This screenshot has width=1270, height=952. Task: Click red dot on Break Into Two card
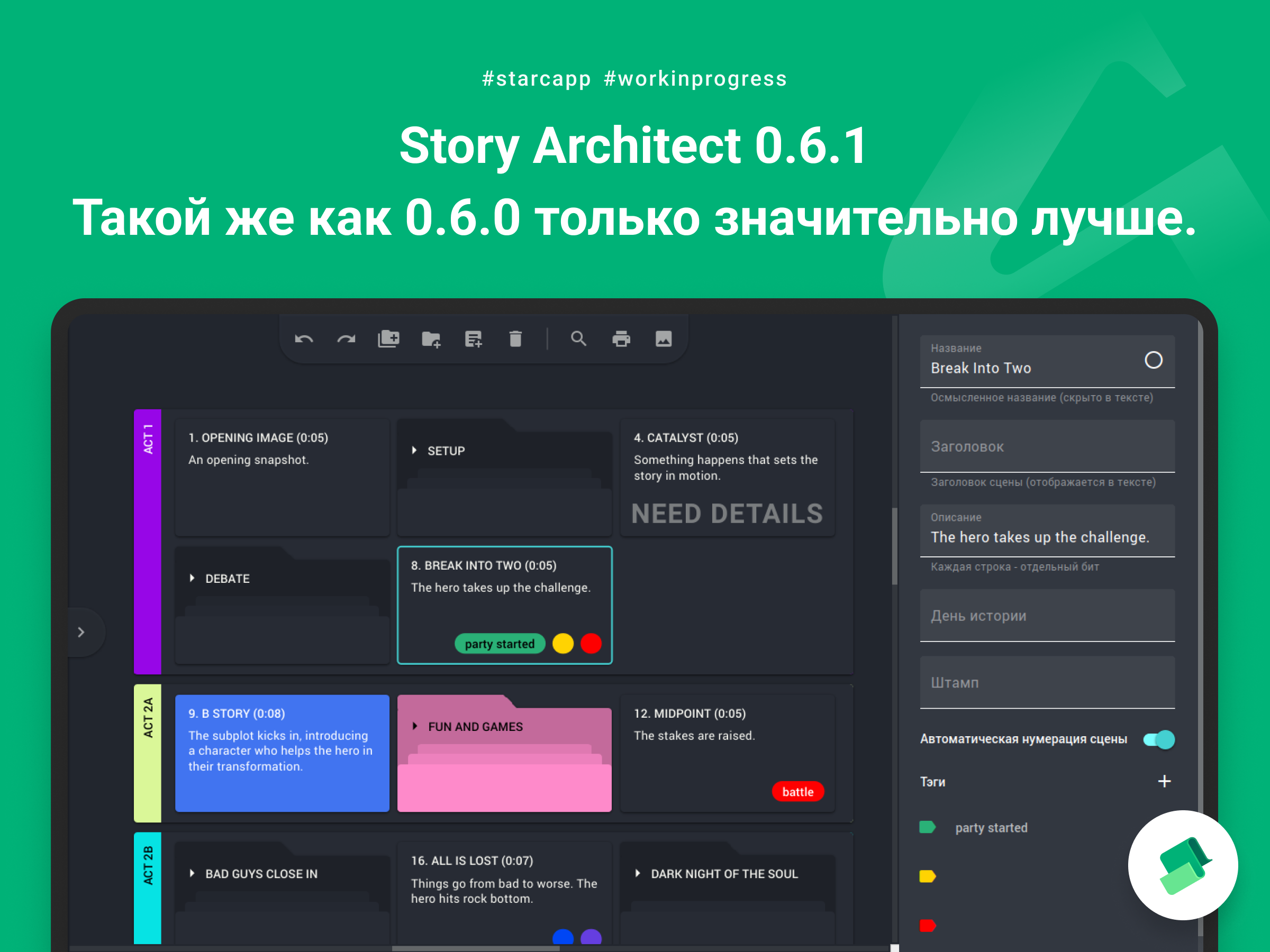click(591, 643)
